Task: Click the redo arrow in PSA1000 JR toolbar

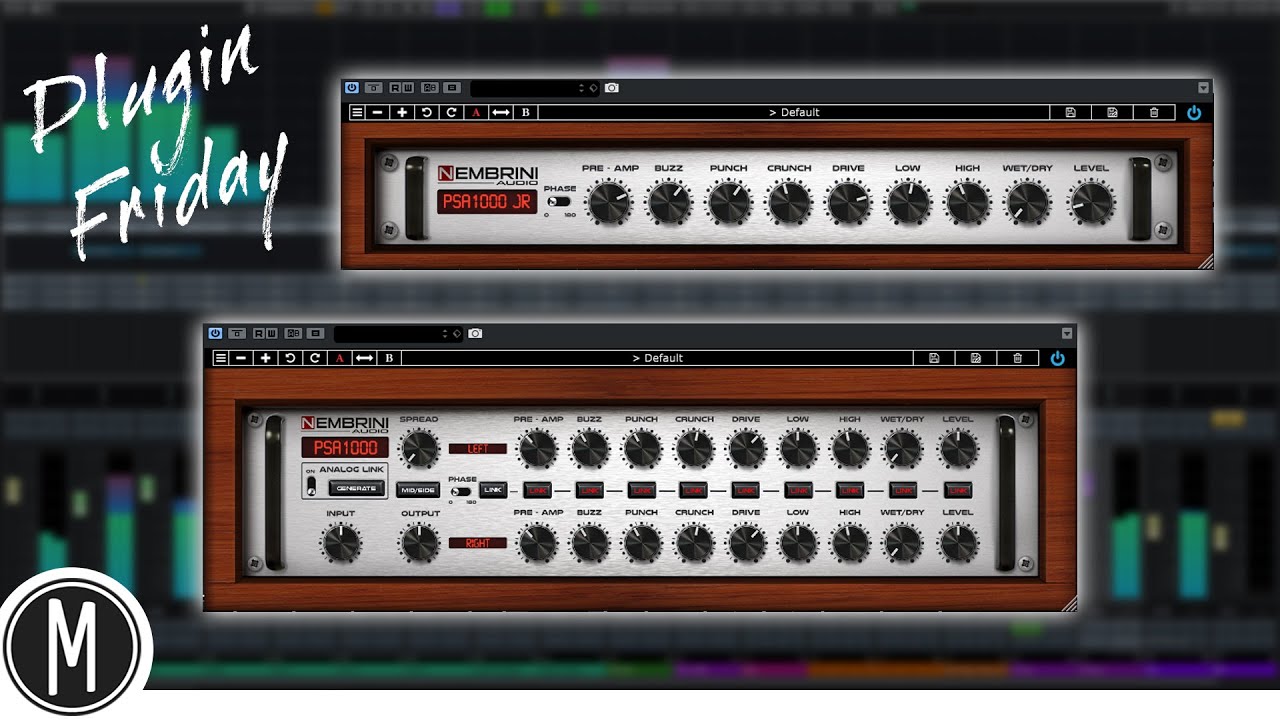Action: (451, 112)
